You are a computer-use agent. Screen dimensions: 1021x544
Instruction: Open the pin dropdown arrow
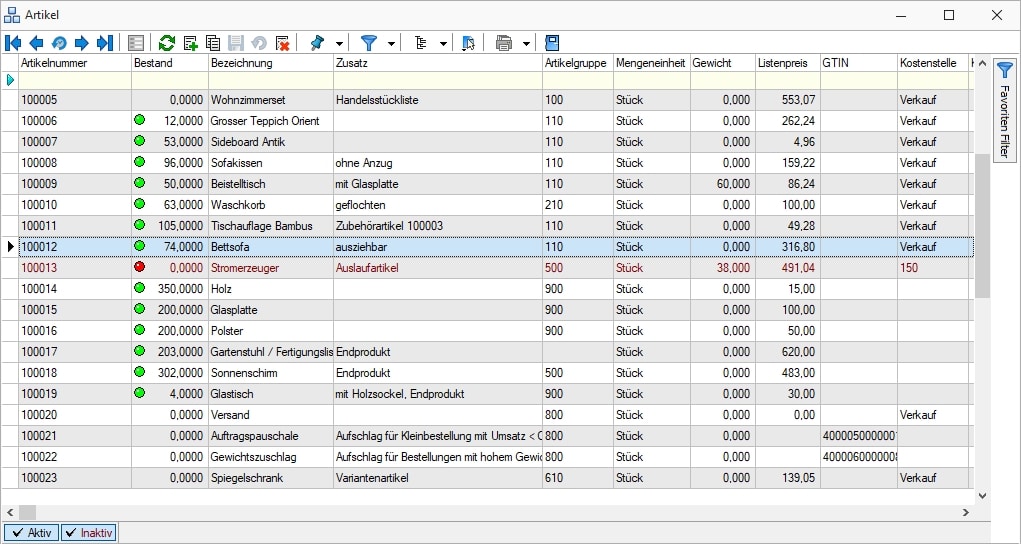click(339, 44)
